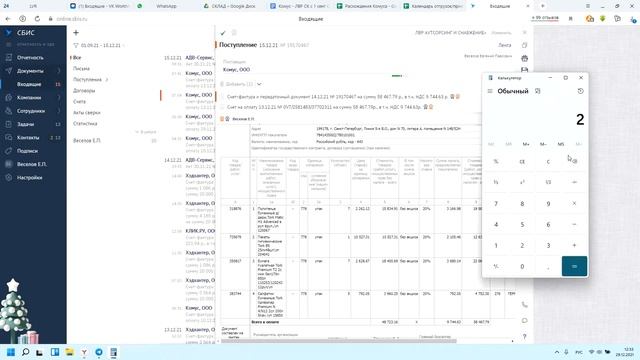Expand the Документы section chevron
The width and height of the screenshot is (640, 360).
pos(59,71)
